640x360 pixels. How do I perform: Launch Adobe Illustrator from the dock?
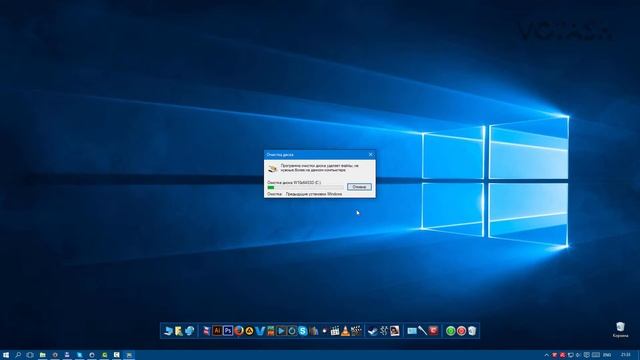(x=217, y=331)
